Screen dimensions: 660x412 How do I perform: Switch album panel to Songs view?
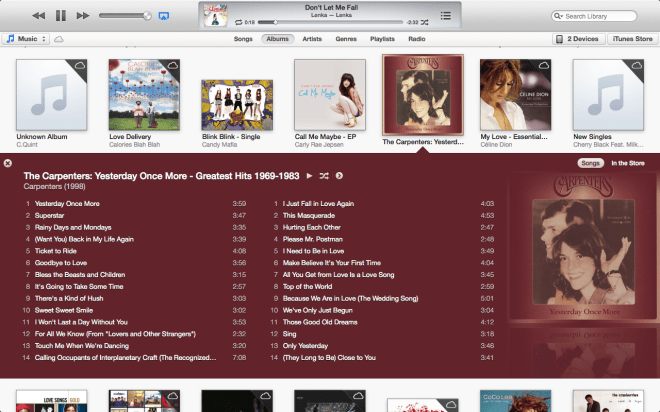click(590, 162)
